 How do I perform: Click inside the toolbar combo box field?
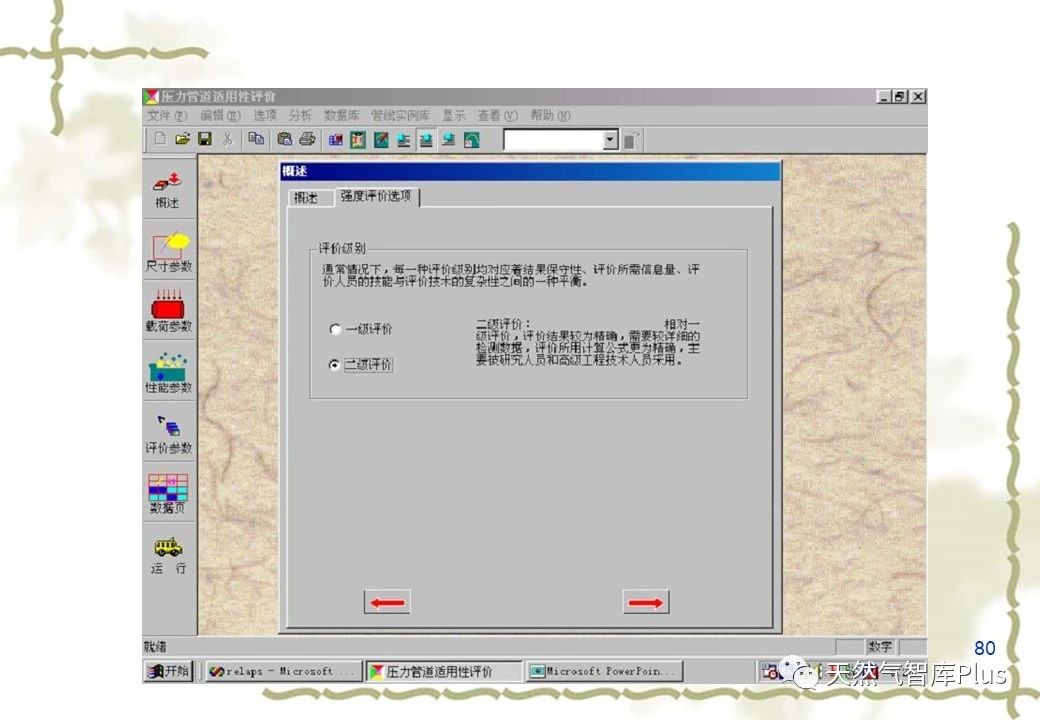pyautogui.click(x=553, y=140)
